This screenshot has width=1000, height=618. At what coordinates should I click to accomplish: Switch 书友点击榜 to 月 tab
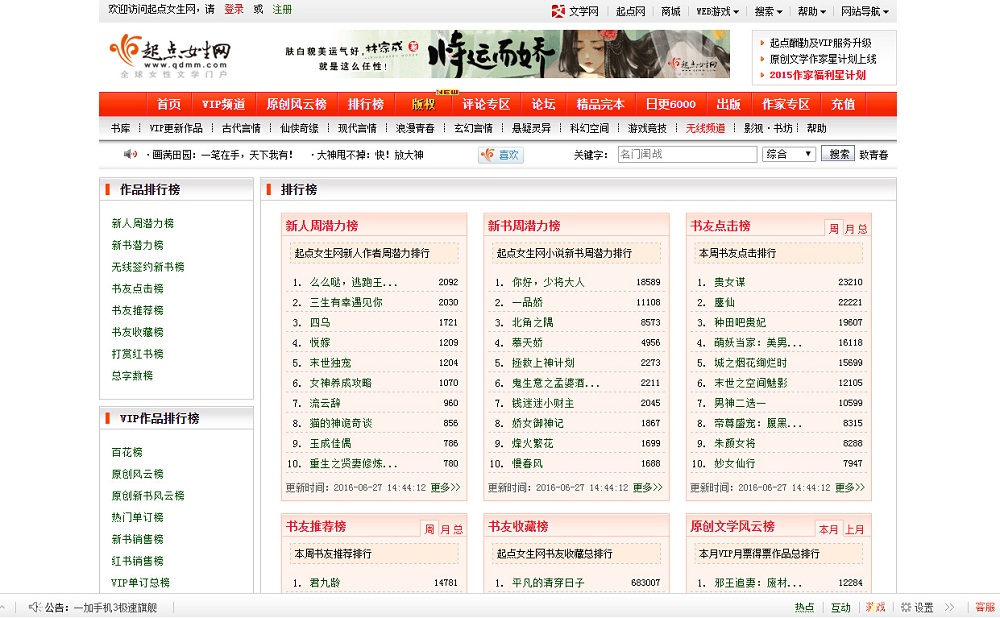click(x=849, y=229)
